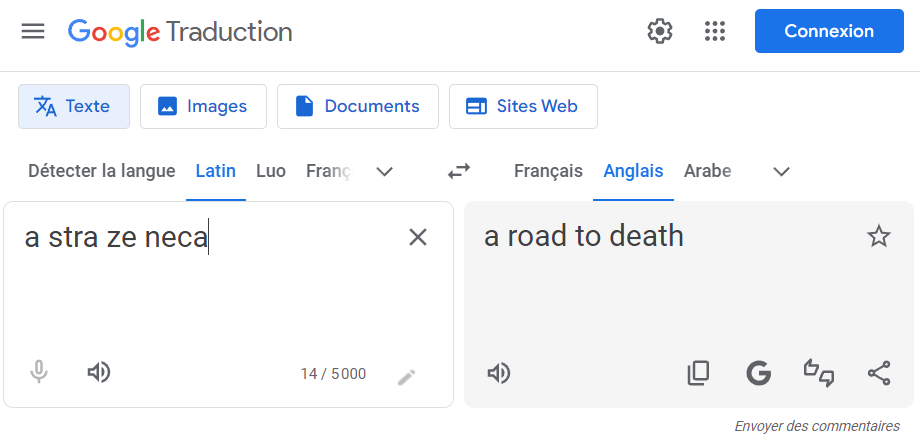
Task: Swap source and target languages
Action: (x=459, y=171)
